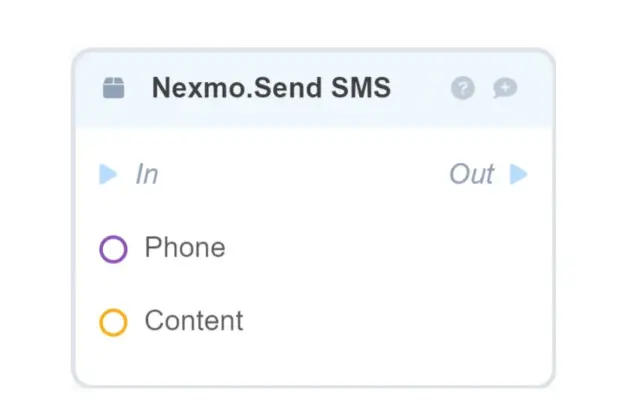
Task: Click blank canvas left of the node
Action: 35,220
